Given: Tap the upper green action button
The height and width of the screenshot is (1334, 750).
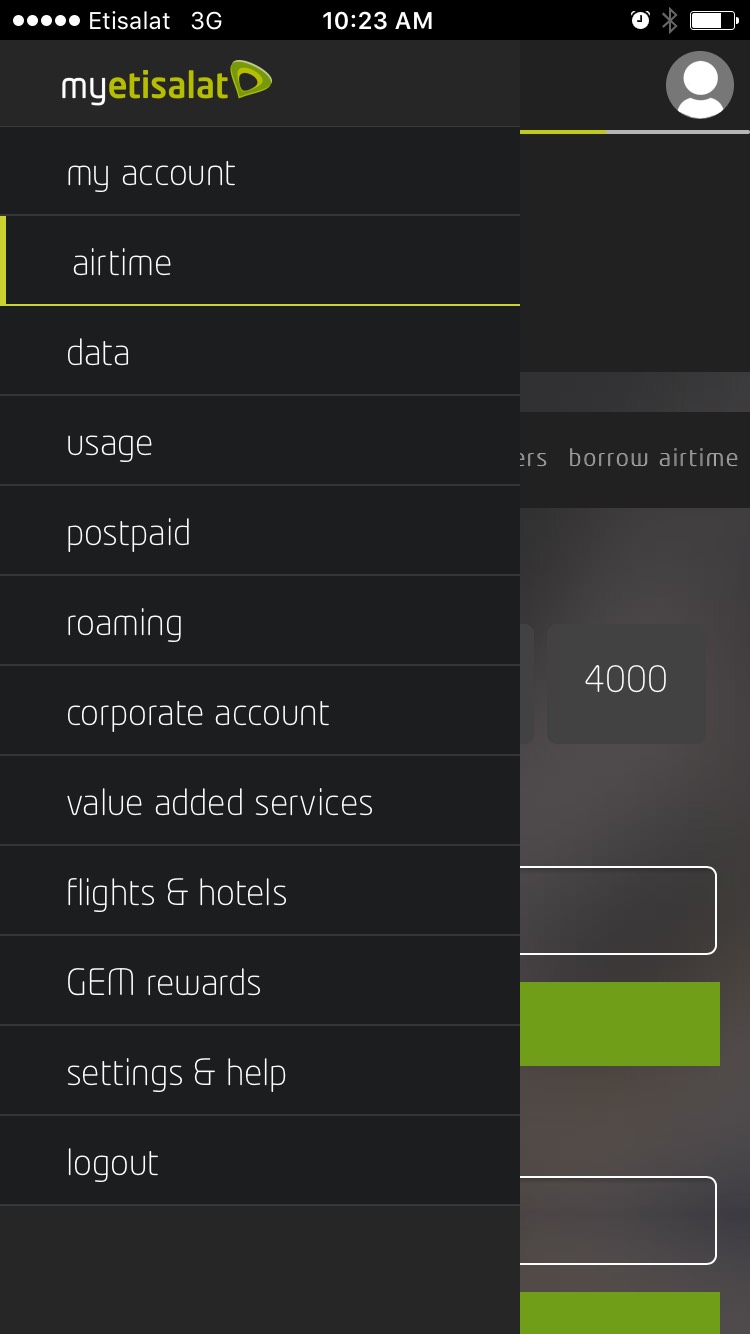Looking at the screenshot, I should (620, 1024).
